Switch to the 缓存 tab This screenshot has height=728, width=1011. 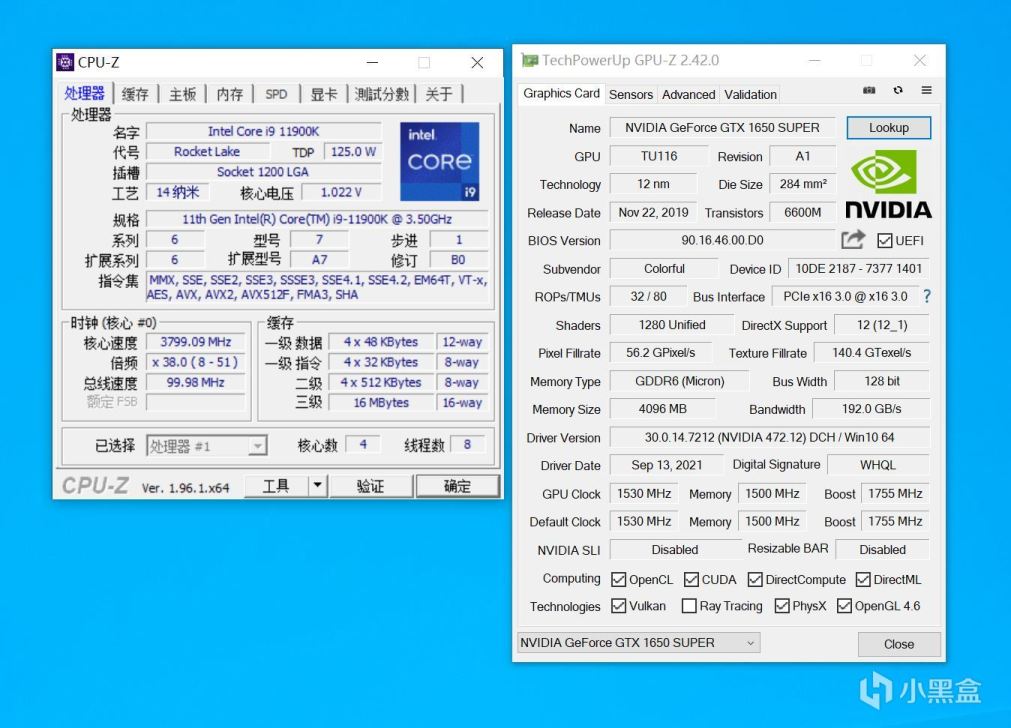[135, 94]
